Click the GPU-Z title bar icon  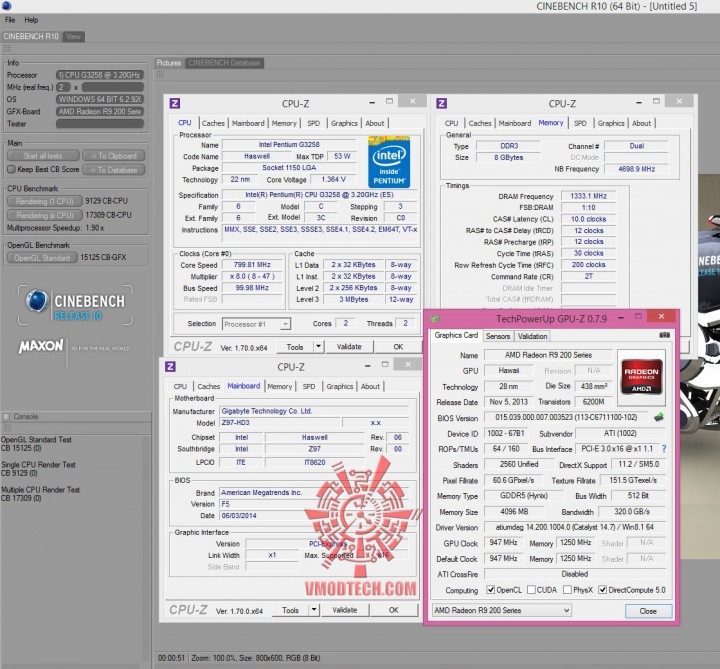(435, 318)
